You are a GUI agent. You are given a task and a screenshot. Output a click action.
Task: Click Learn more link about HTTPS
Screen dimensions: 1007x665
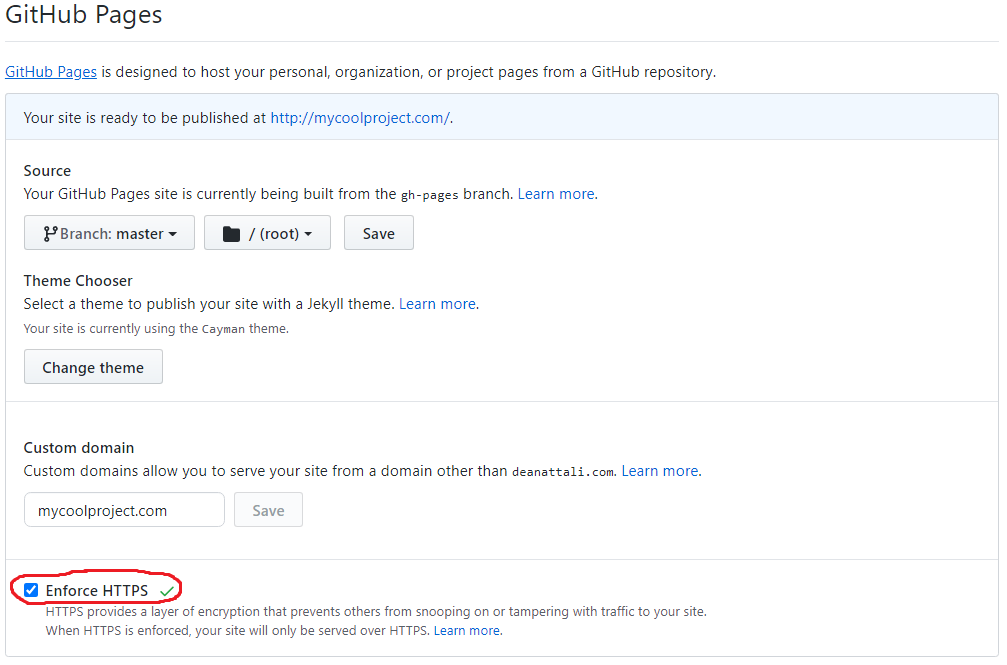coord(467,631)
